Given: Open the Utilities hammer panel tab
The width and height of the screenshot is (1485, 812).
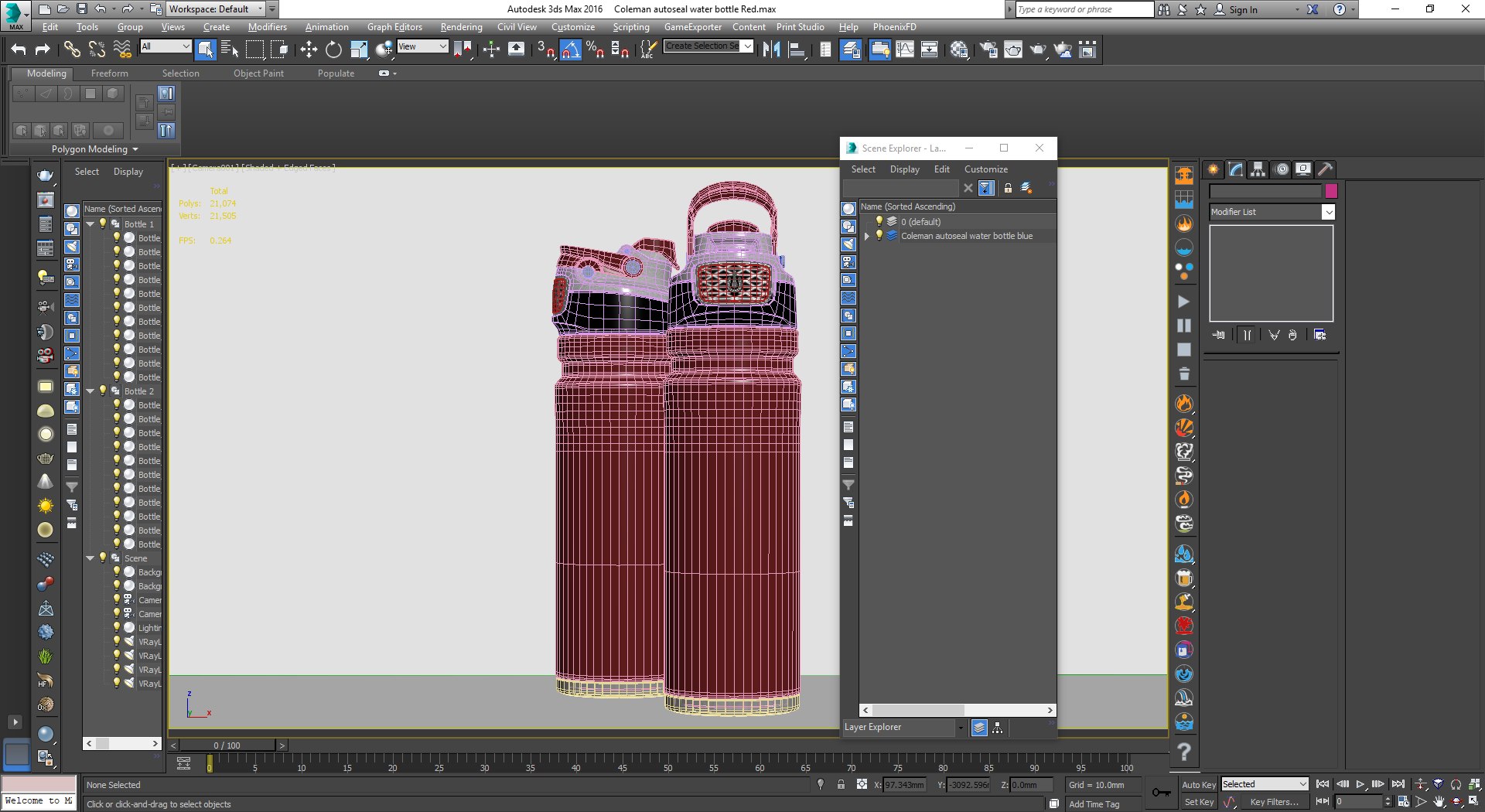Looking at the screenshot, I should [1325, 169].
